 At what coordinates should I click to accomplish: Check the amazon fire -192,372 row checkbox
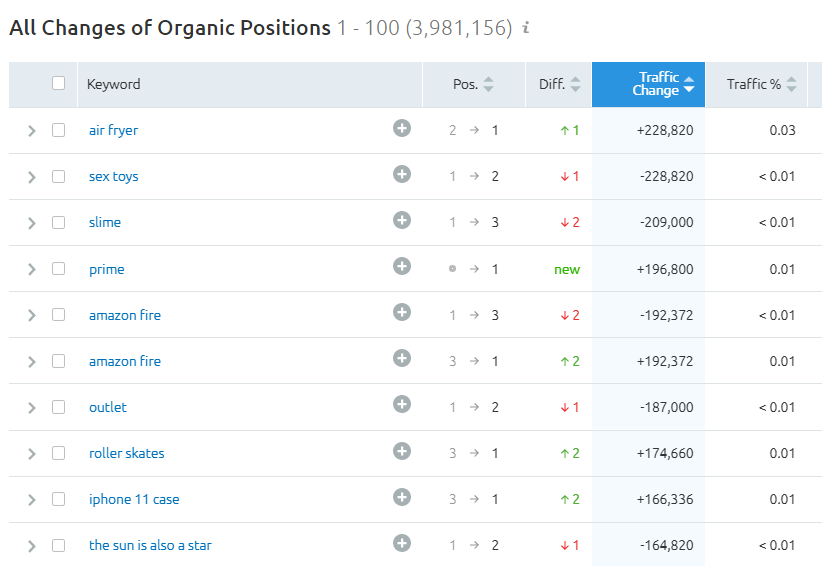coord(58,315)
